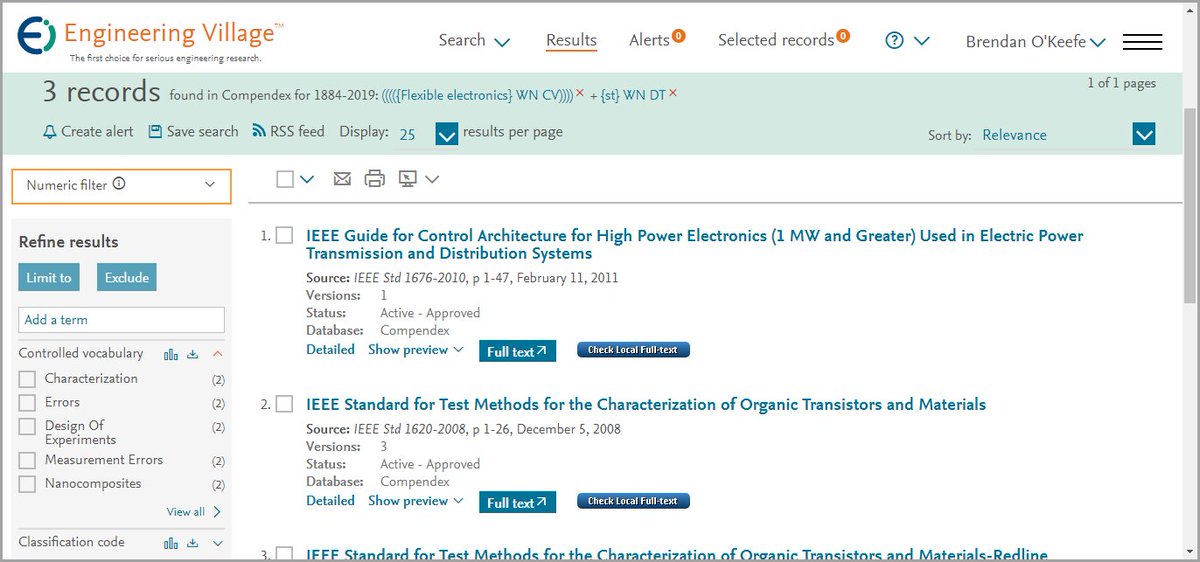The height and width of the screenshot is (562, 1200).
Task: Show chart for Controlled vocabulary
Action: point(171,354)
